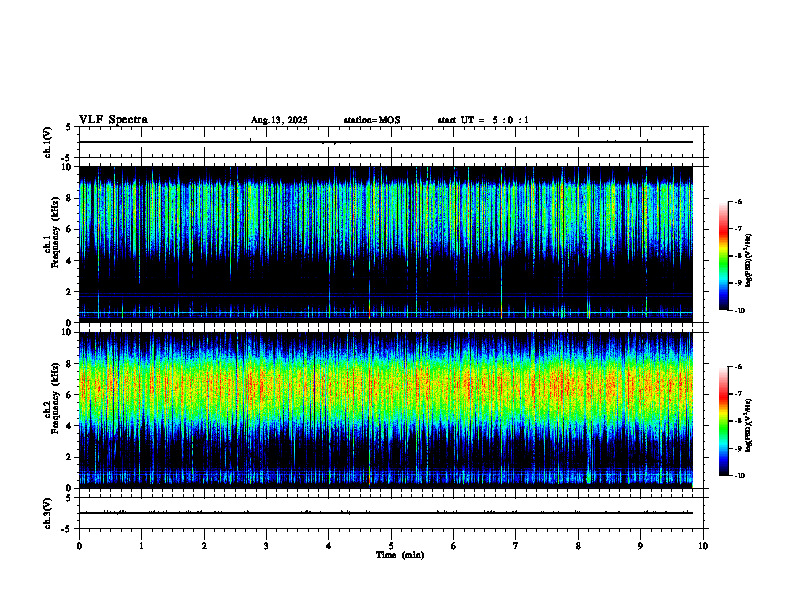
Task: Select the "Aug.13, 2025" date text
Action: point(279,120)
